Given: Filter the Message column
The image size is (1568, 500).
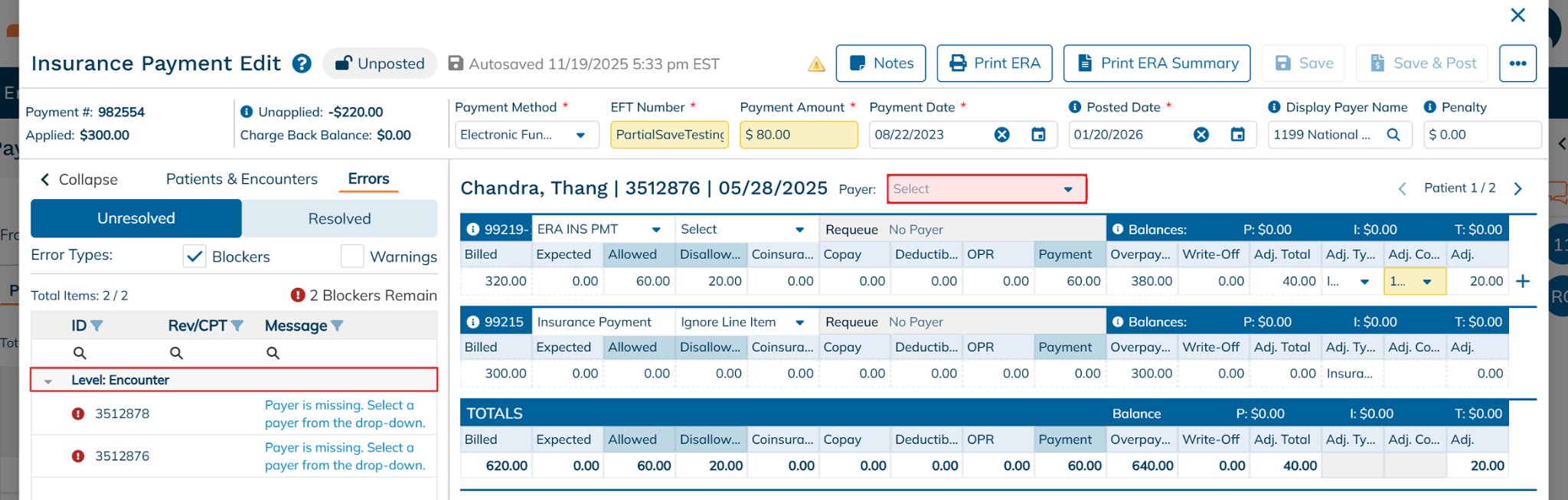Looking at the screenshot, I should coord(337,326).
